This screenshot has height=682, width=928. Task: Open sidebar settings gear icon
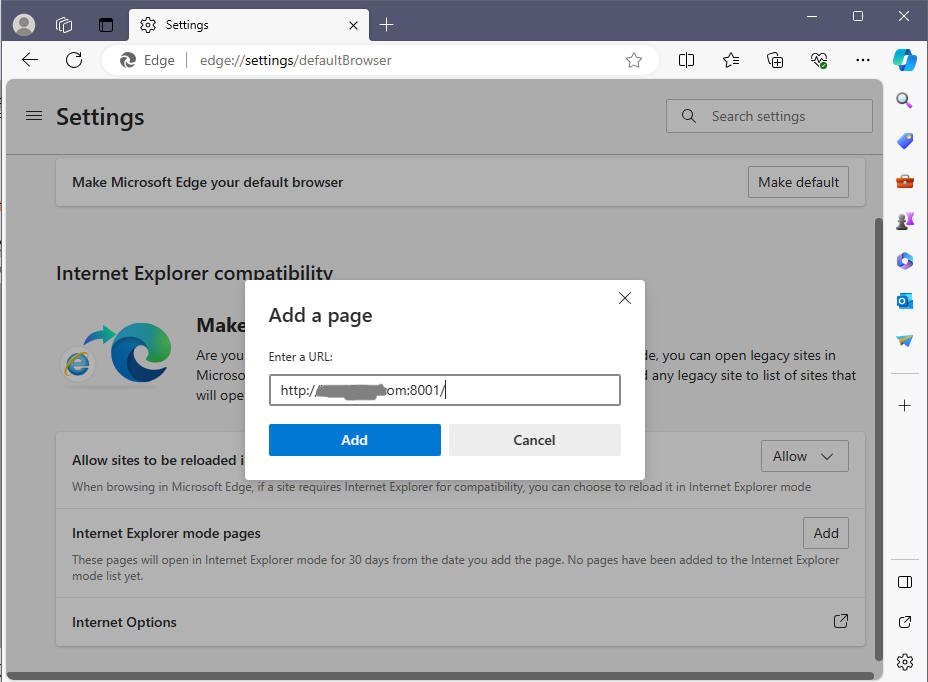point(904,662)
